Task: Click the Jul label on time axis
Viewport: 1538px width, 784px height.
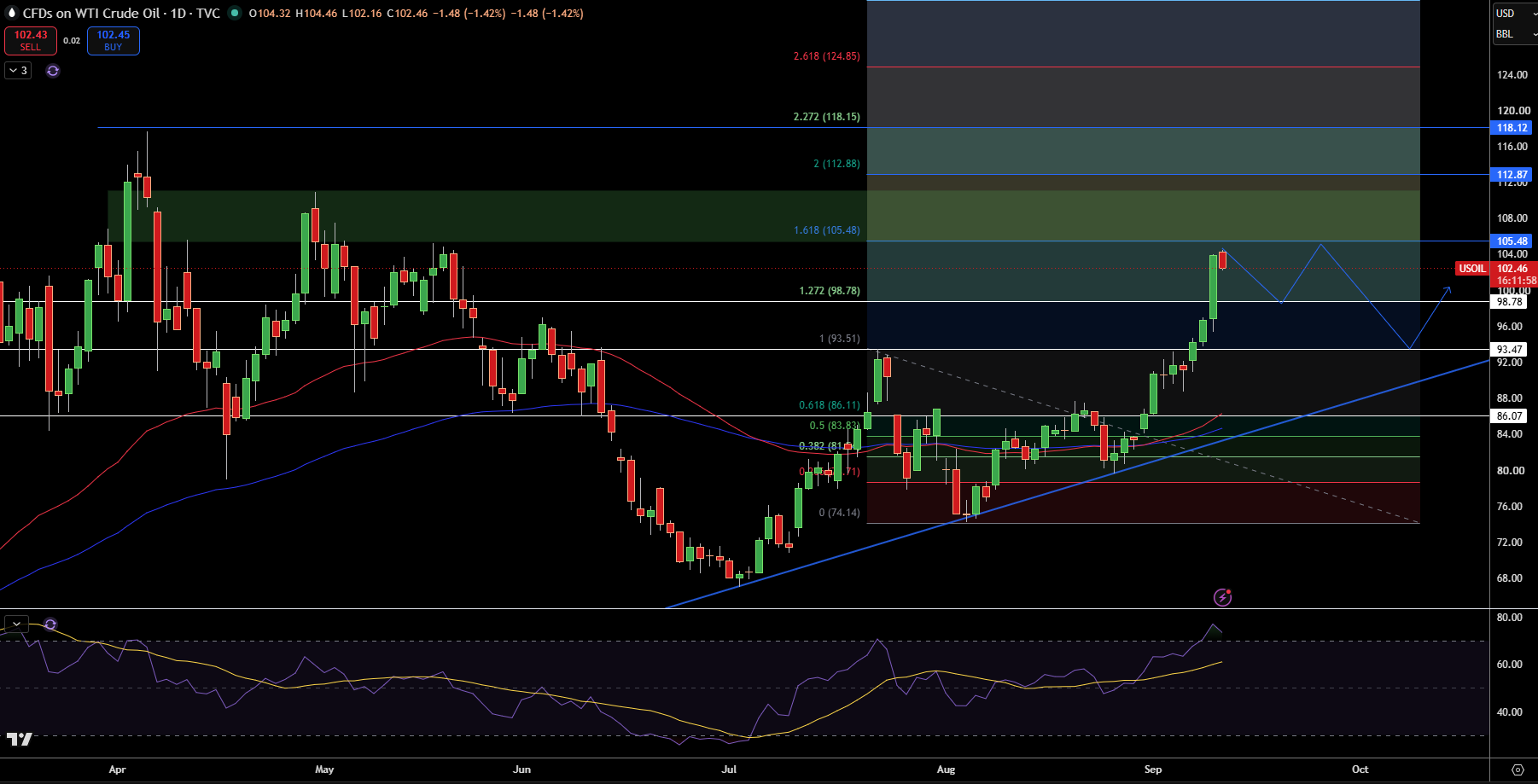Action: (x=729, y=769)
